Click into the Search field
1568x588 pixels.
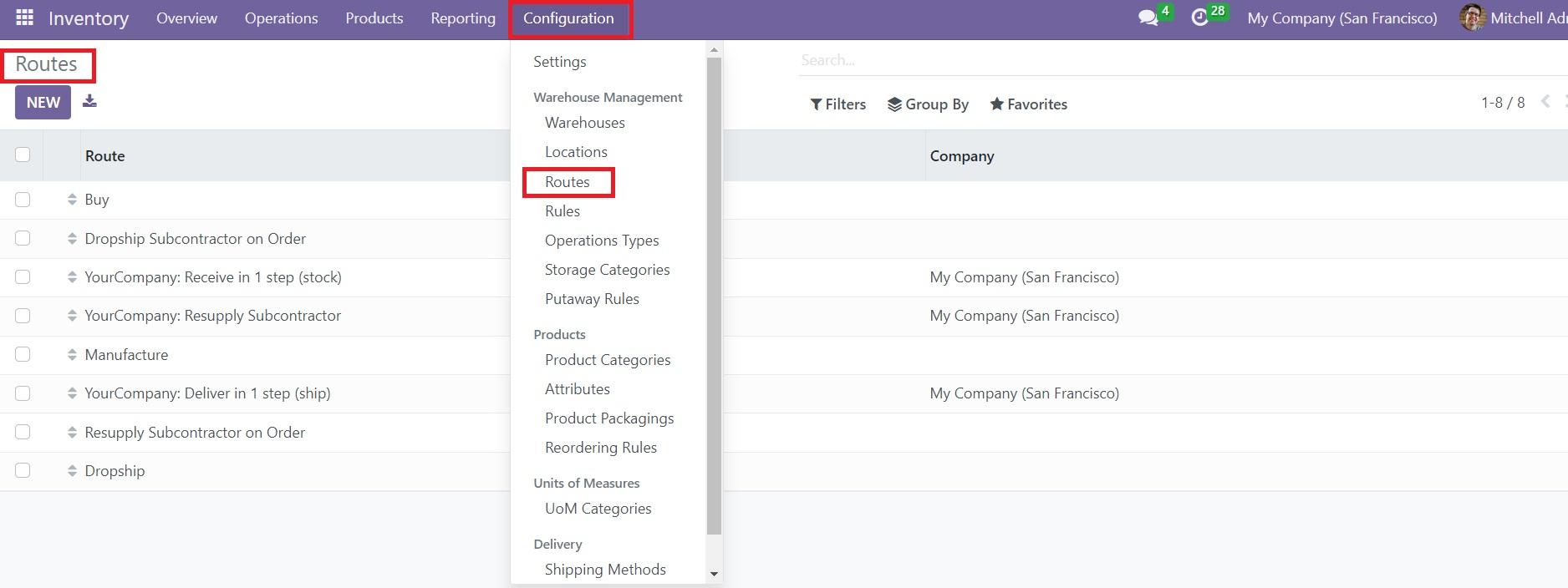pyautogui.click(x=1182, y=60)
